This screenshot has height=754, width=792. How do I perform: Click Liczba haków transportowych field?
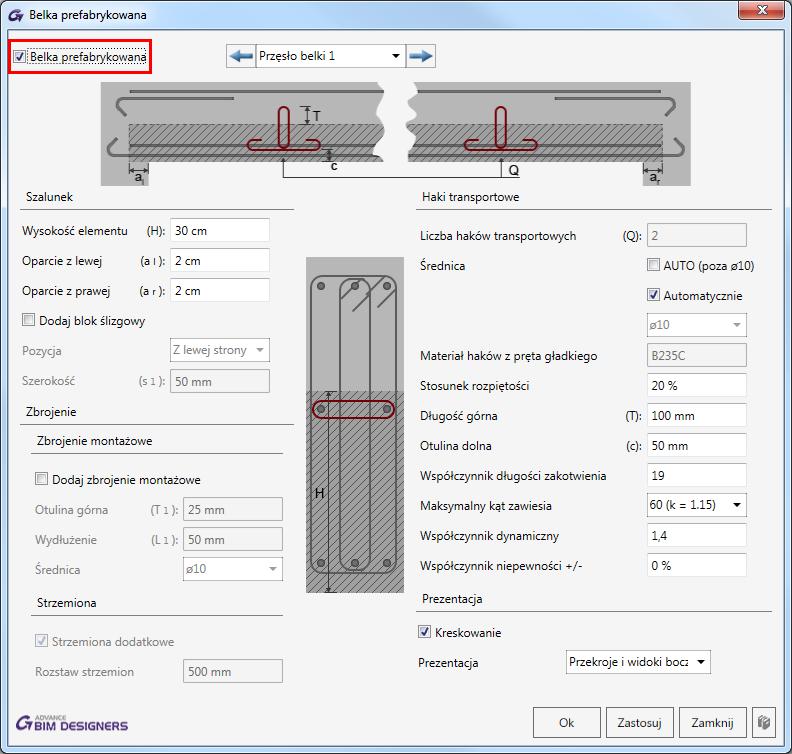[697, 235]
